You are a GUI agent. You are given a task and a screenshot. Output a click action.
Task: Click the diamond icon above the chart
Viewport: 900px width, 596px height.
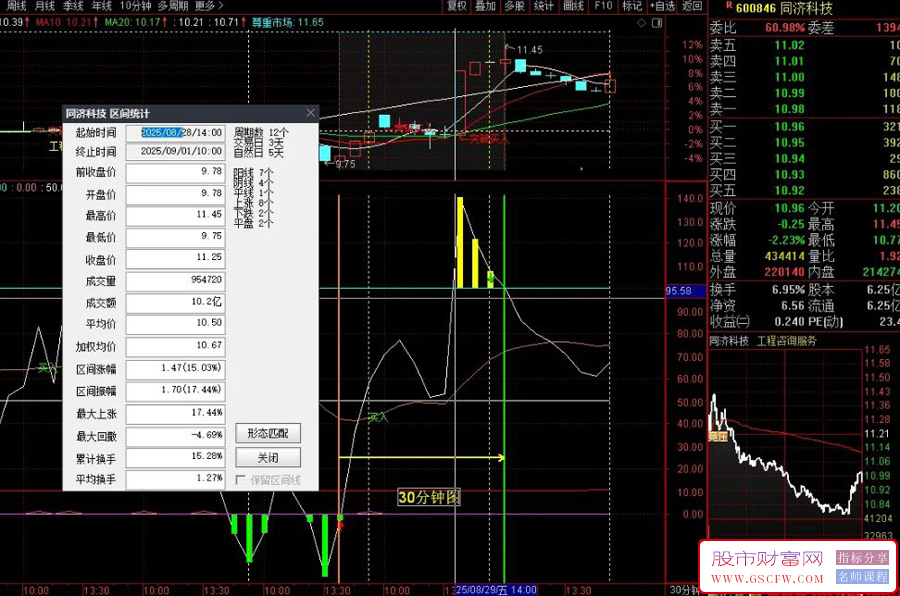click(641, 23)
